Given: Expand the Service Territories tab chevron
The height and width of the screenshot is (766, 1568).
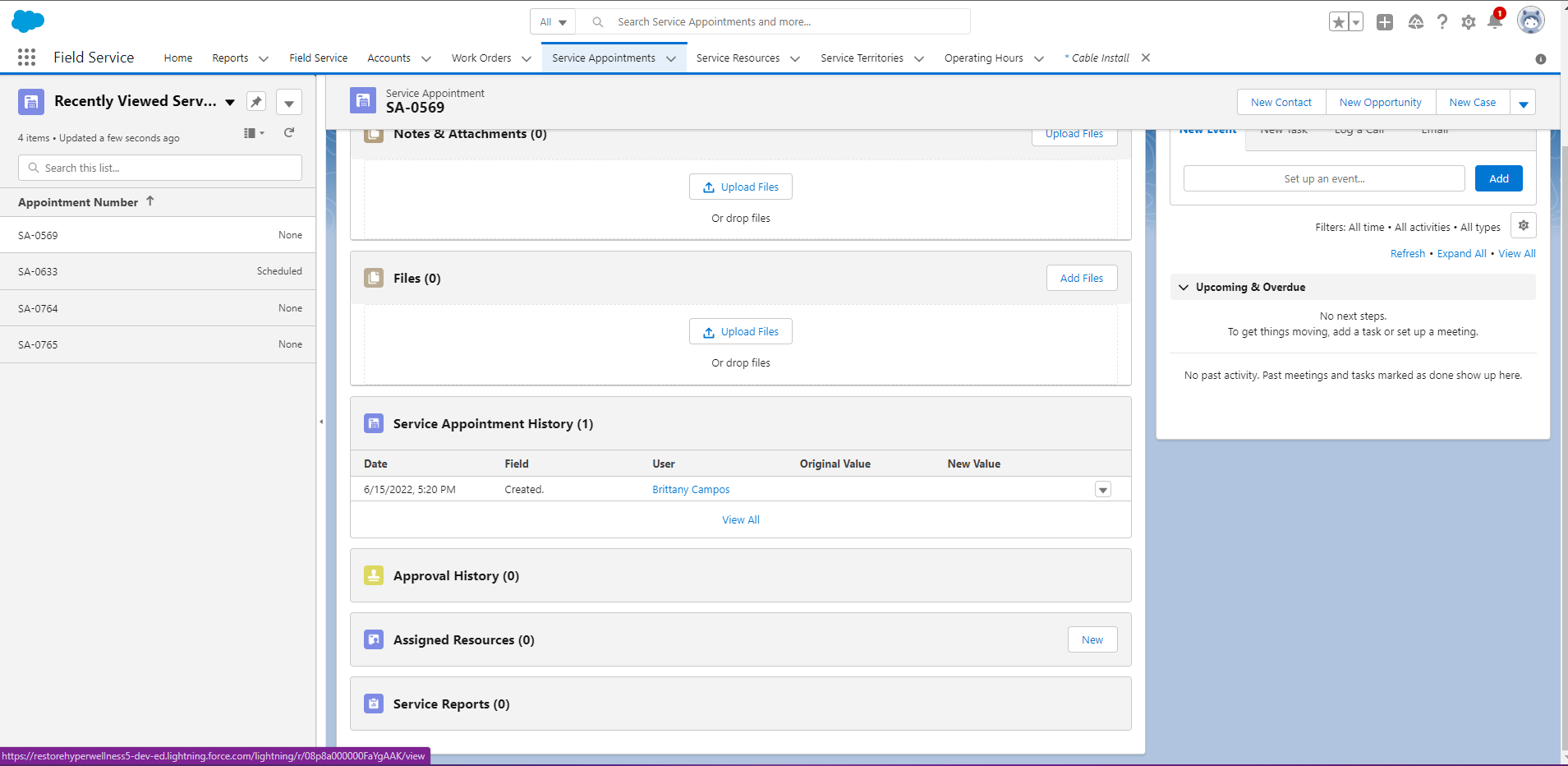Looking at the screenshot, I should [x=919, y=58].
